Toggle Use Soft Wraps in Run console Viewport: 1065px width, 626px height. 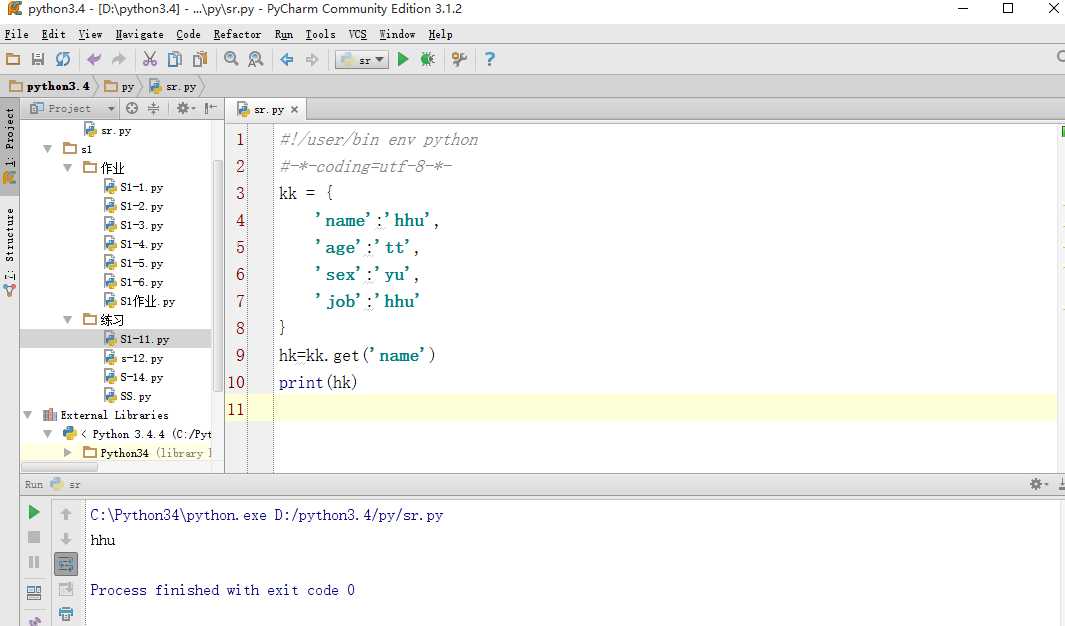(x=66, y=564)
